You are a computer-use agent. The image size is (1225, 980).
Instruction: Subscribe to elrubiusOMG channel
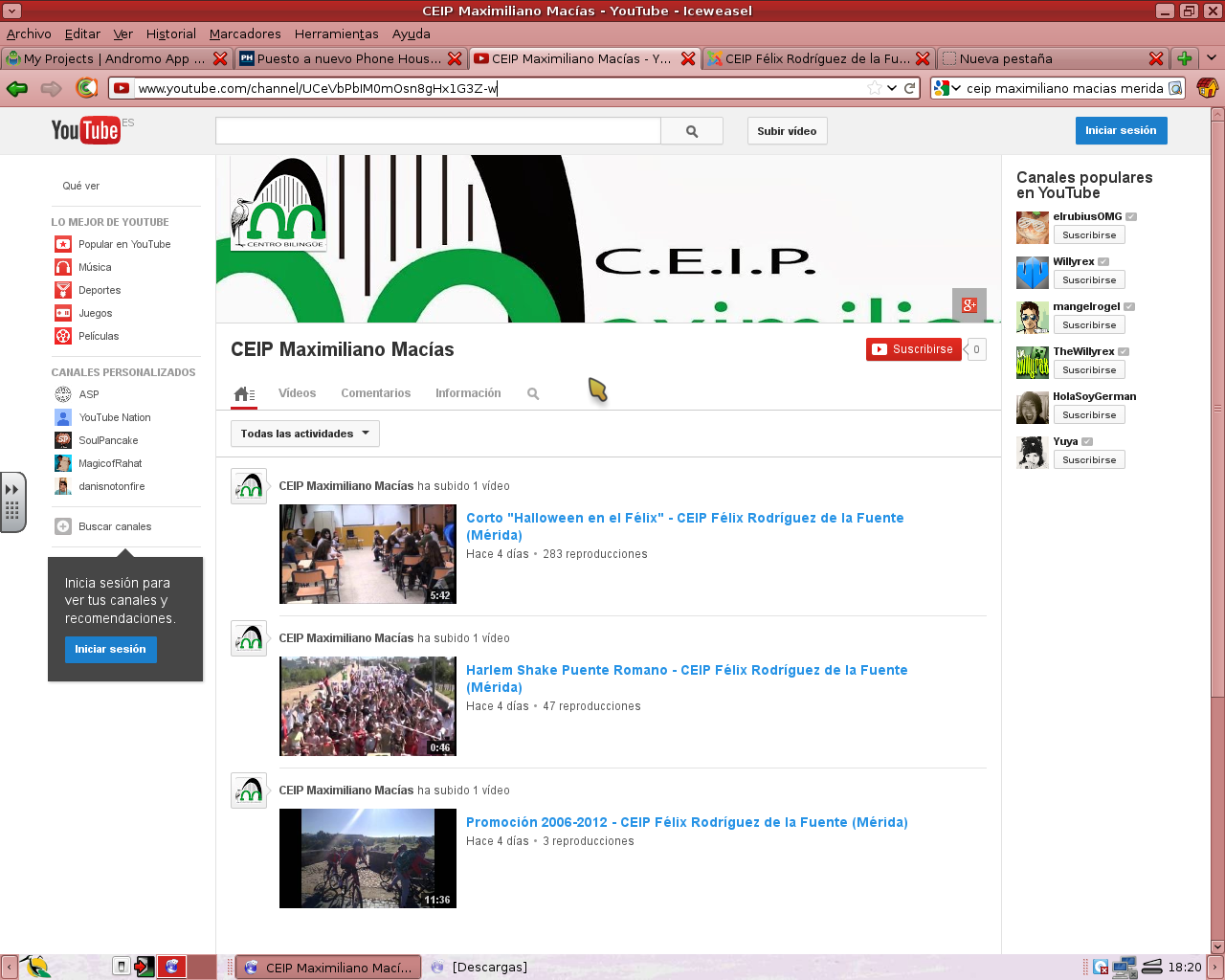click(x=1089, y=234)
